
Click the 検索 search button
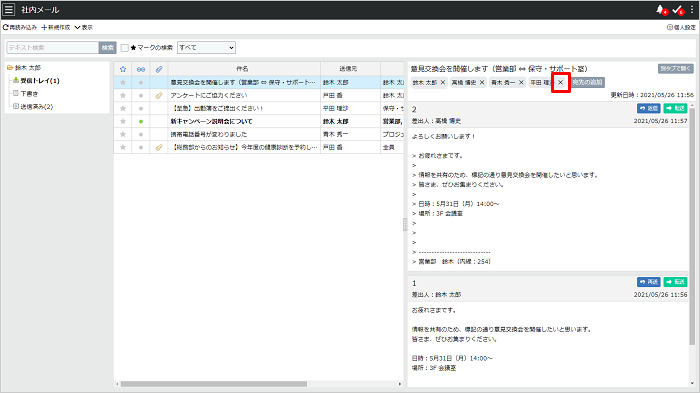[108, 47]
